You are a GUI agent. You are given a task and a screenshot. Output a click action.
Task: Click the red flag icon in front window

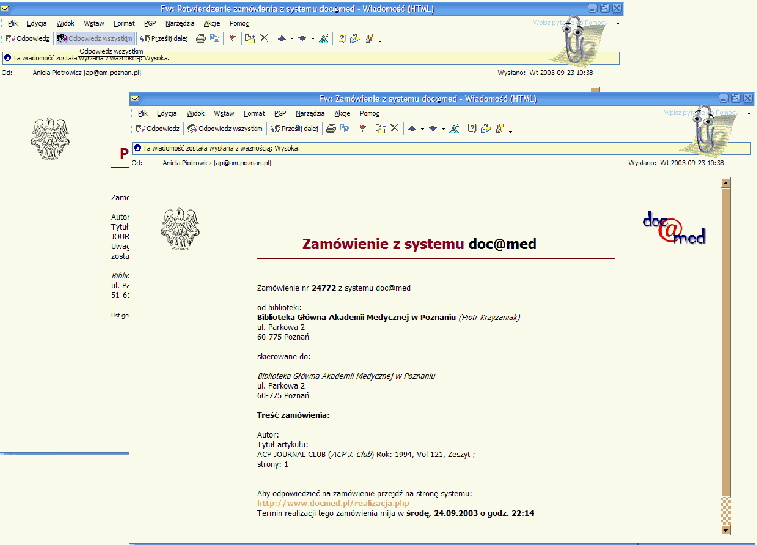[362, 129]
